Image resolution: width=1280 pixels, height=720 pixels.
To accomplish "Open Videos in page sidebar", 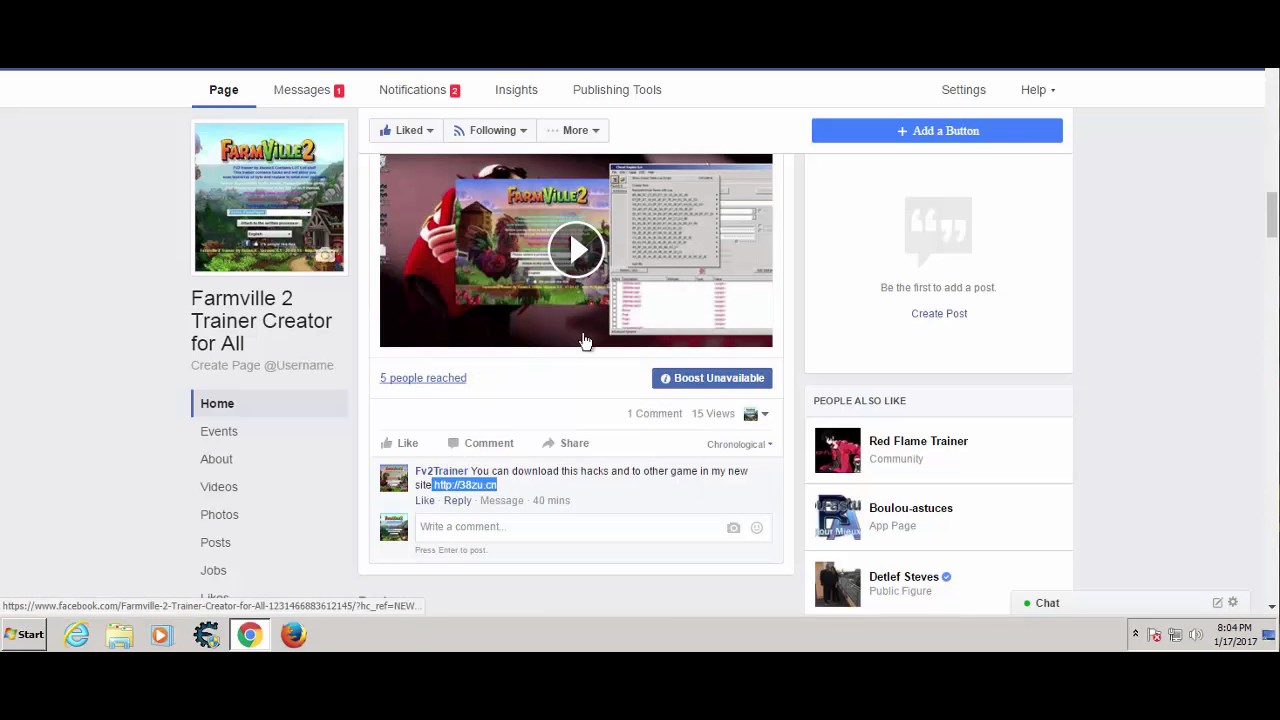I will coord(219,487).
